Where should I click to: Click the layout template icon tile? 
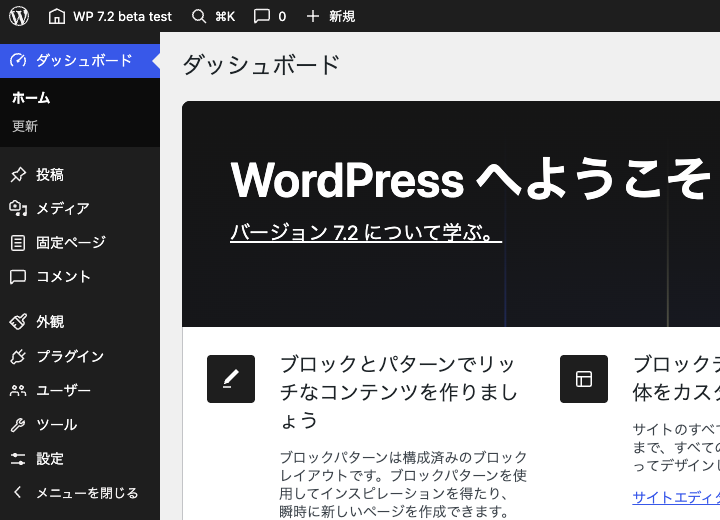pyautogui.click(x=584, y=379)
